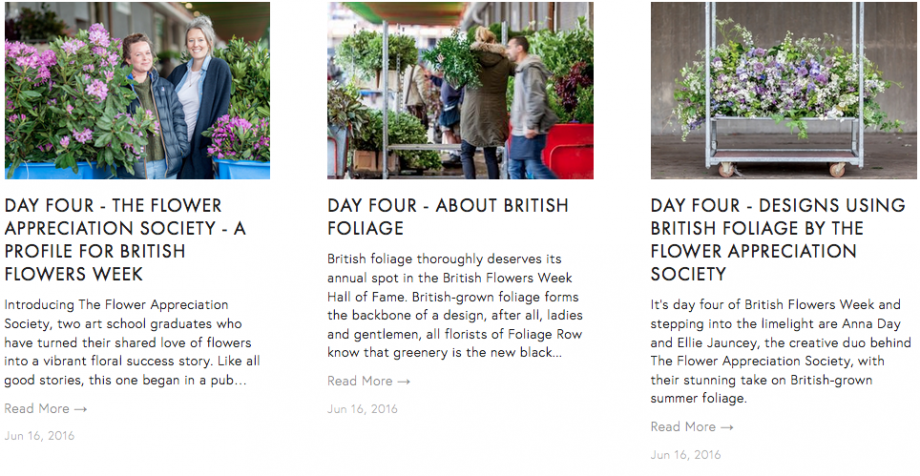Click the arrow icon in third article's Read More
Image resolution: width=920 pixels, height=476 pixels.
click(x=727, y=427)
